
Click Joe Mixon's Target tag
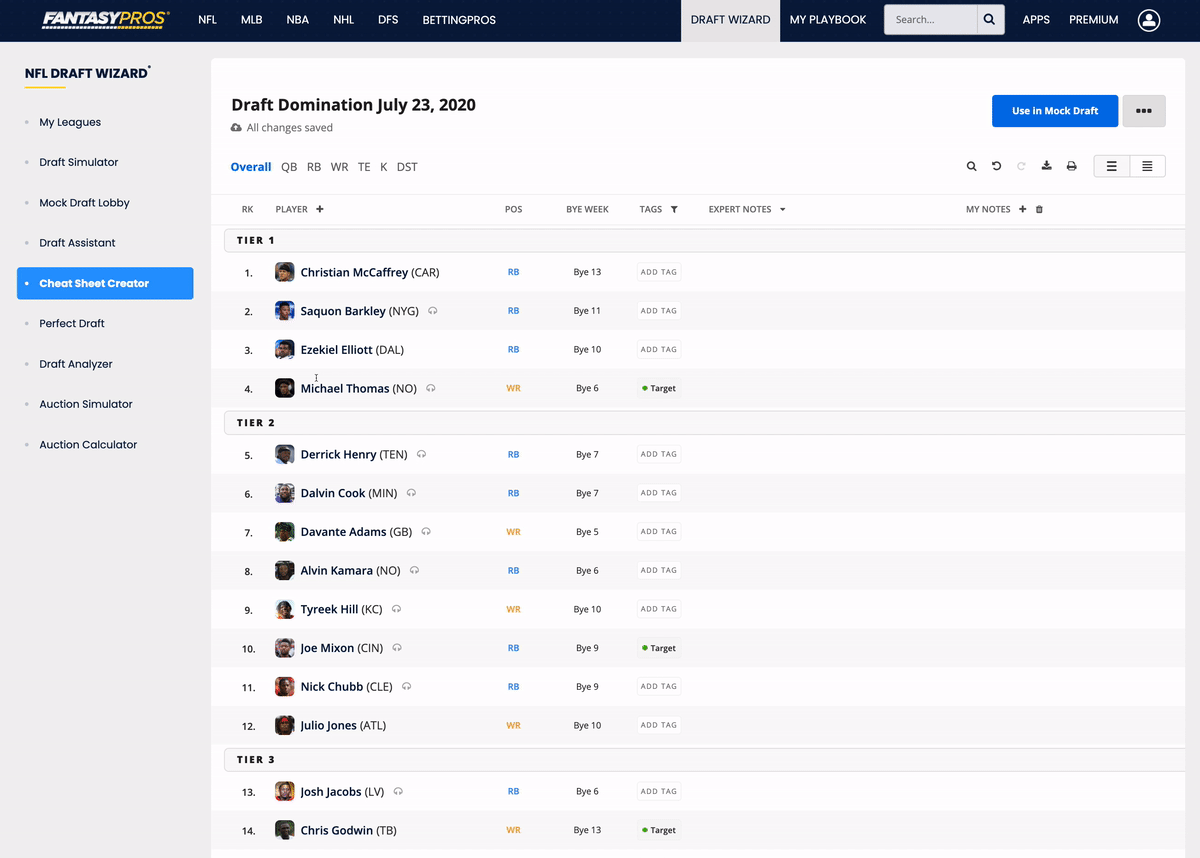pyautogui.click(x=659, y=648)
